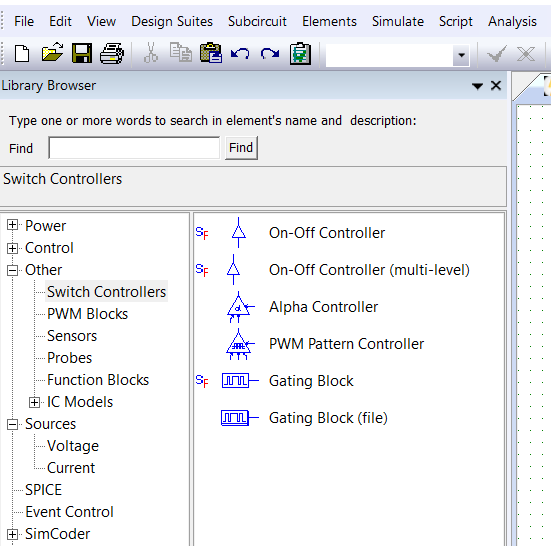Image resolution: width=551 pixels, height=546 pixels.
Task: Open the View menu
Action: pos(102,21)
